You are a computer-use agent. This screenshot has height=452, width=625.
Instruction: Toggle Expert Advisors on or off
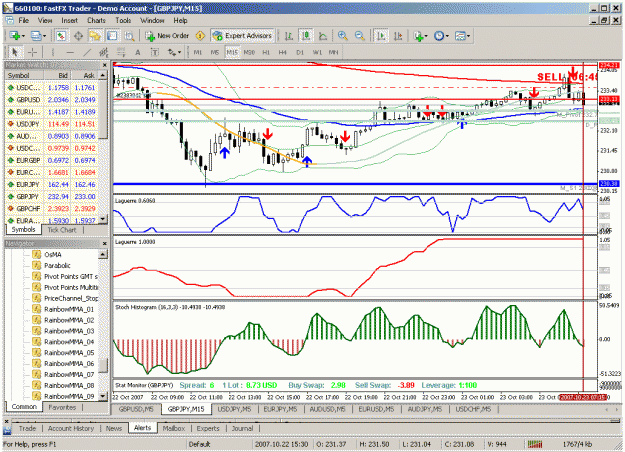(243, 36)
